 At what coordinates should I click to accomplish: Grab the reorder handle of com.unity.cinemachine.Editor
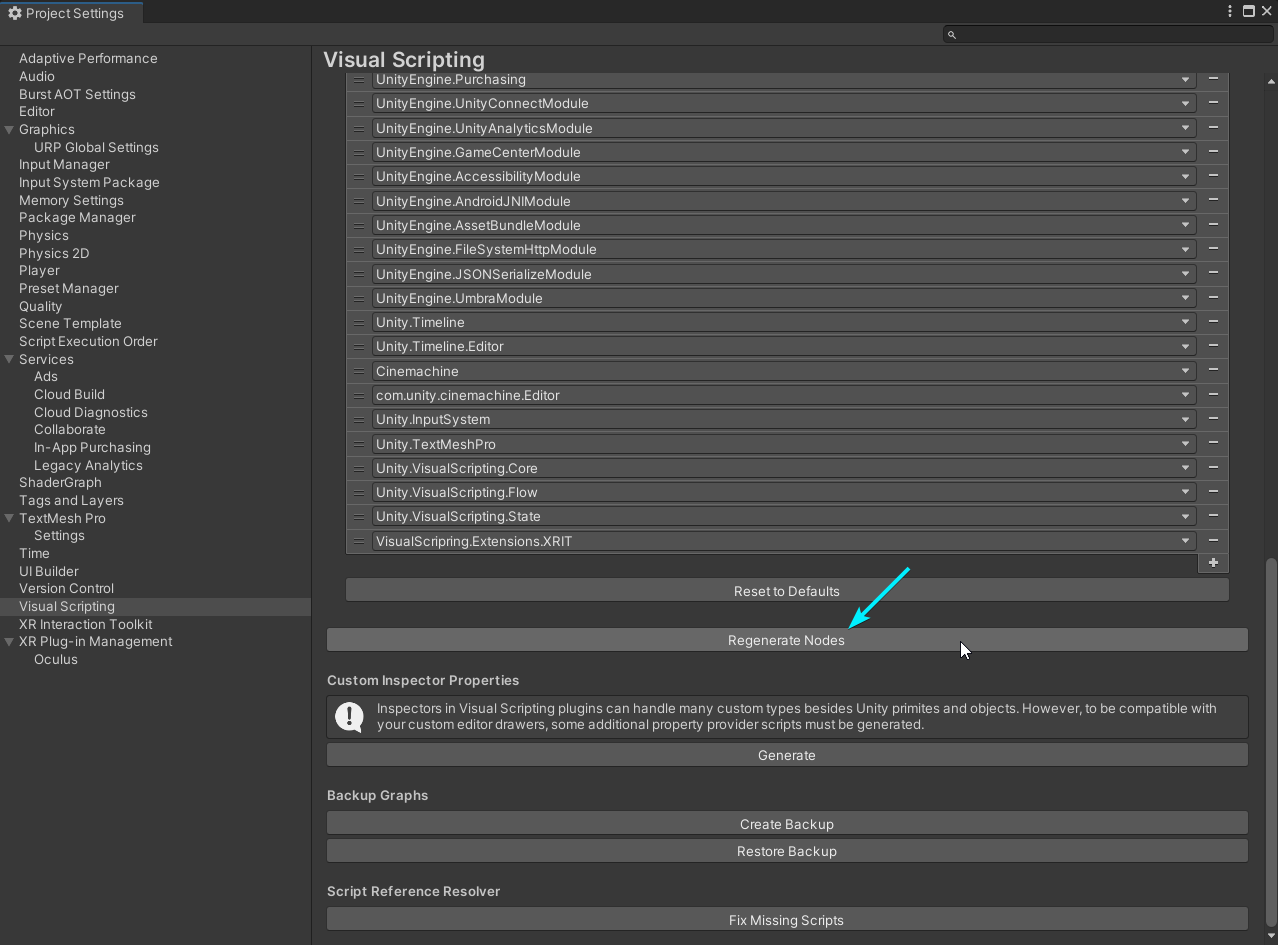click(x=359, y=395)
